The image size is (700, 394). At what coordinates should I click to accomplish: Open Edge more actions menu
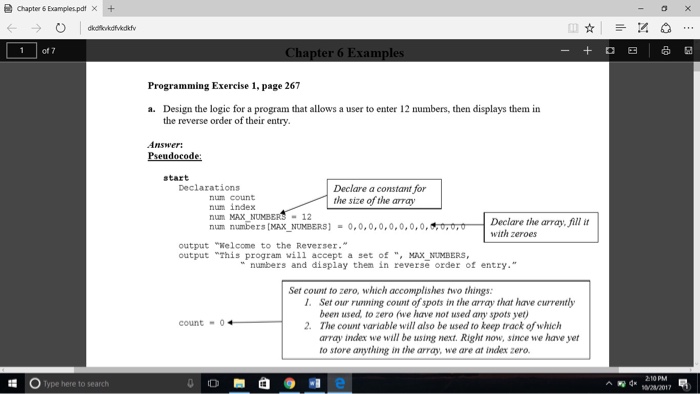pyautogui.click(x=688, y=28)
